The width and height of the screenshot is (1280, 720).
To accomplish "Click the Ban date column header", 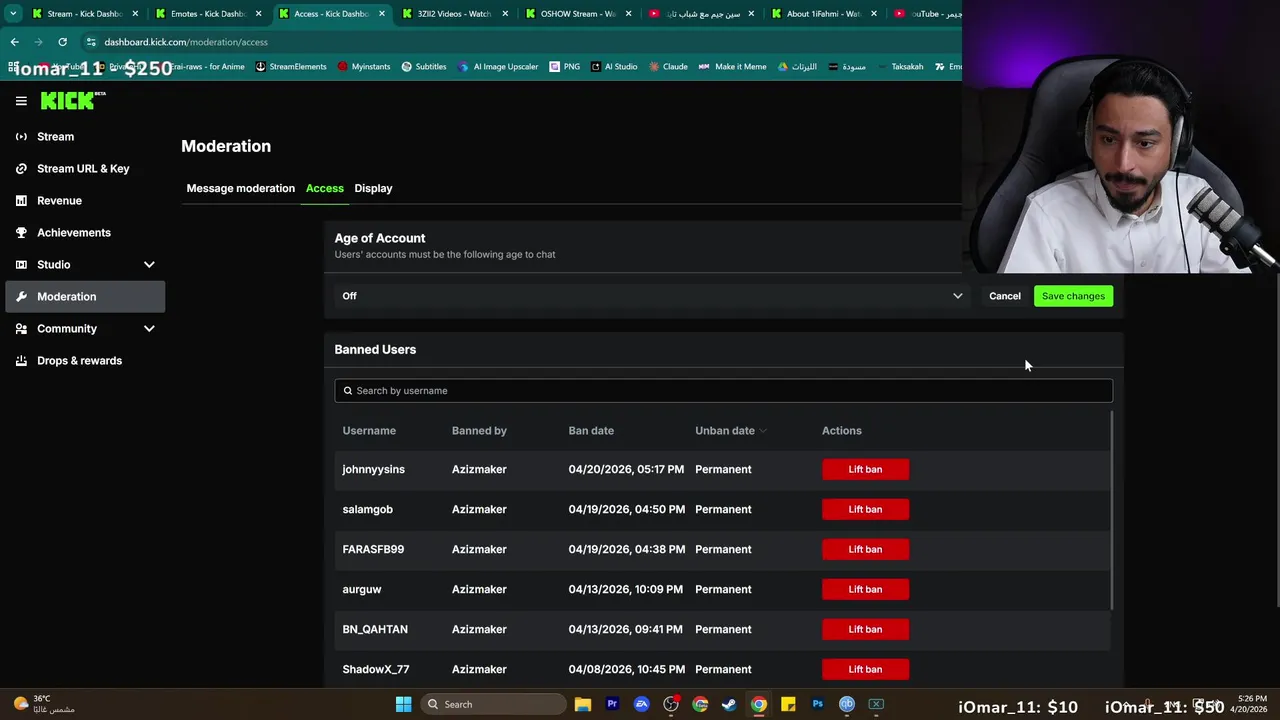I will pyautogui.click(x=591, y=430).
